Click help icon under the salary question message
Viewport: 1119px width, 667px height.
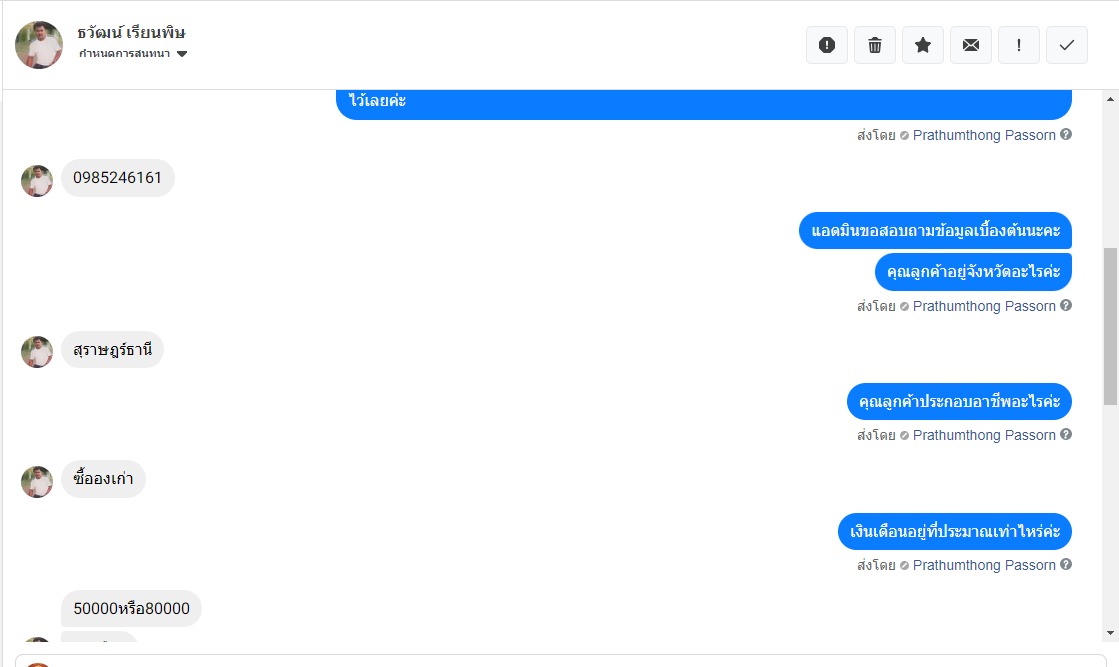point(1065,564)
